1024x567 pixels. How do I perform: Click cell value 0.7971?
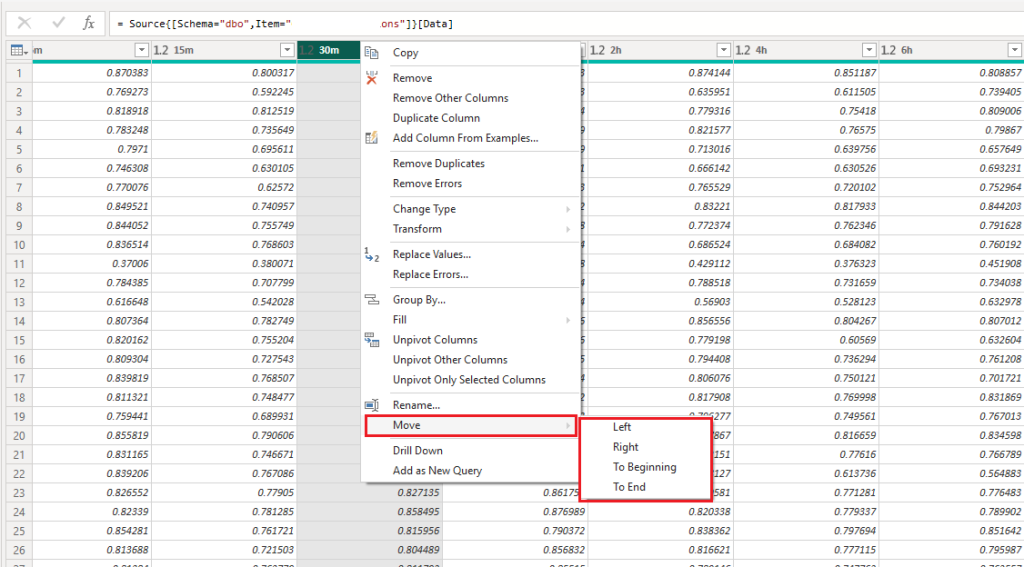133,150
